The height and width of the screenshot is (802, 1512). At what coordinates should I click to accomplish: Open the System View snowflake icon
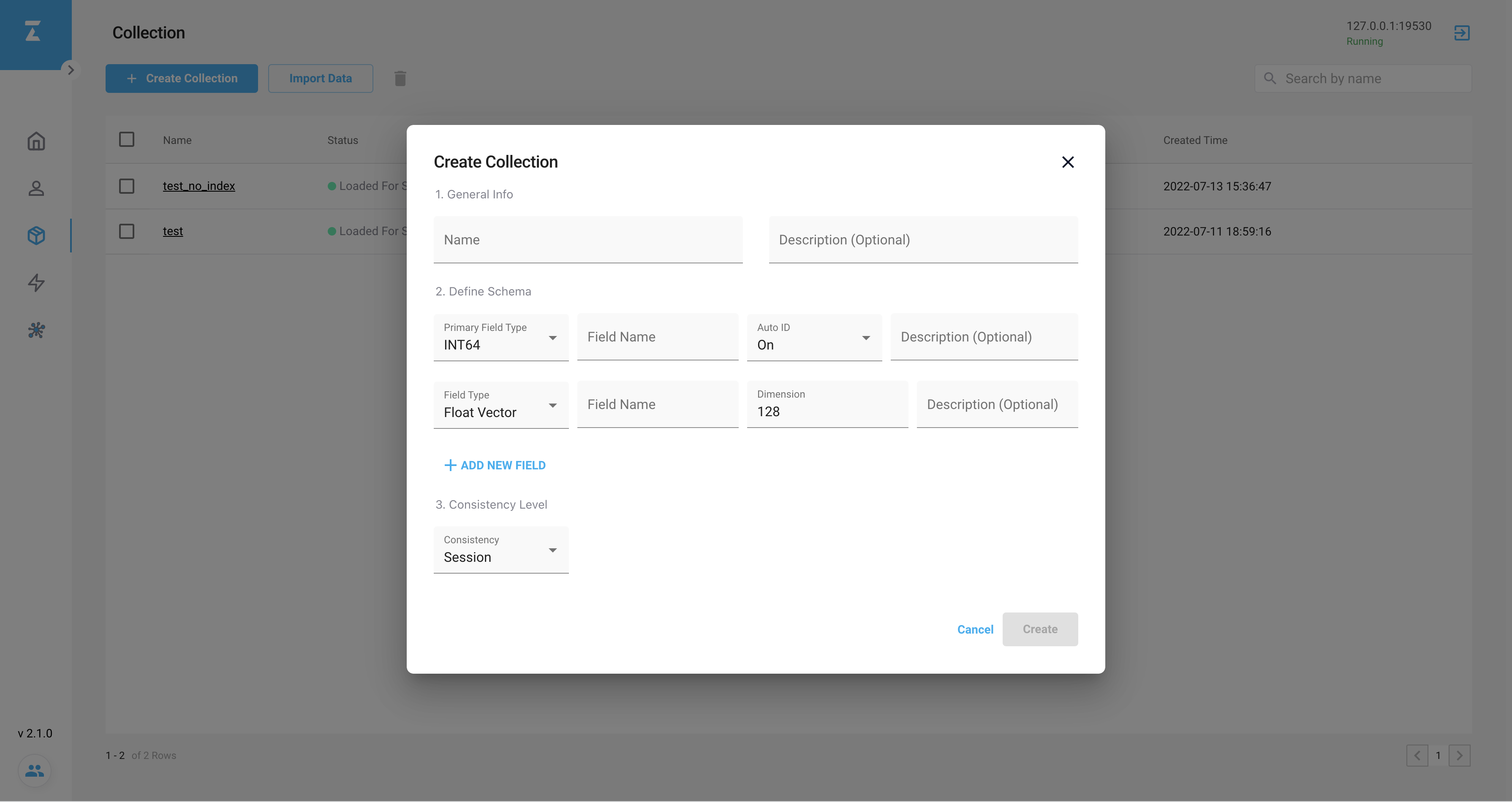point(36,331)
